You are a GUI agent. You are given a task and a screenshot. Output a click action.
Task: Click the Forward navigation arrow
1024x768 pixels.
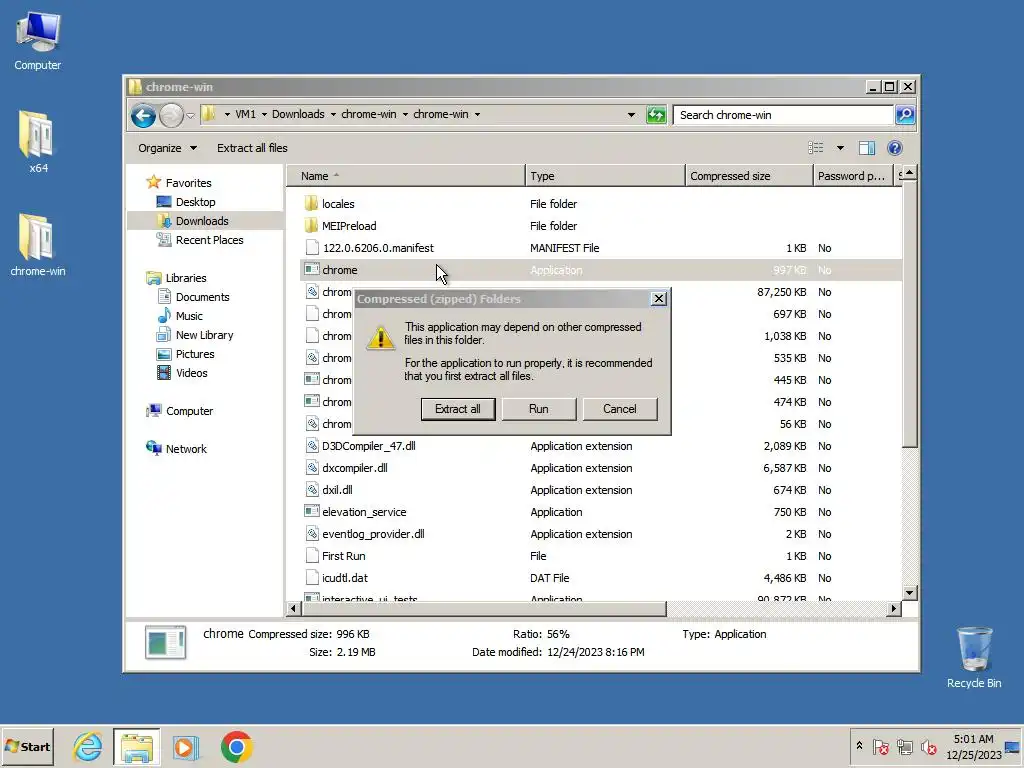pos(171,116)
